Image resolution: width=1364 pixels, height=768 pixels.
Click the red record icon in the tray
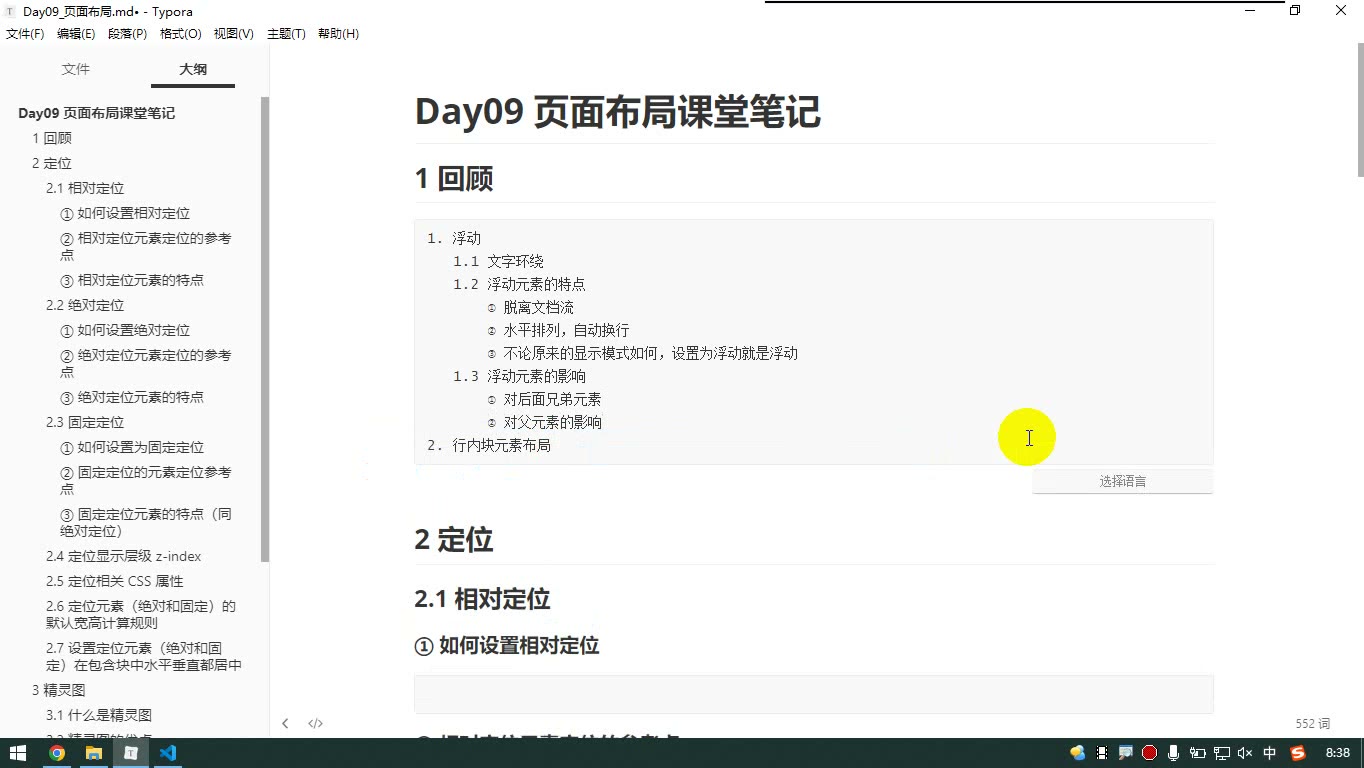click(1150, 753)
